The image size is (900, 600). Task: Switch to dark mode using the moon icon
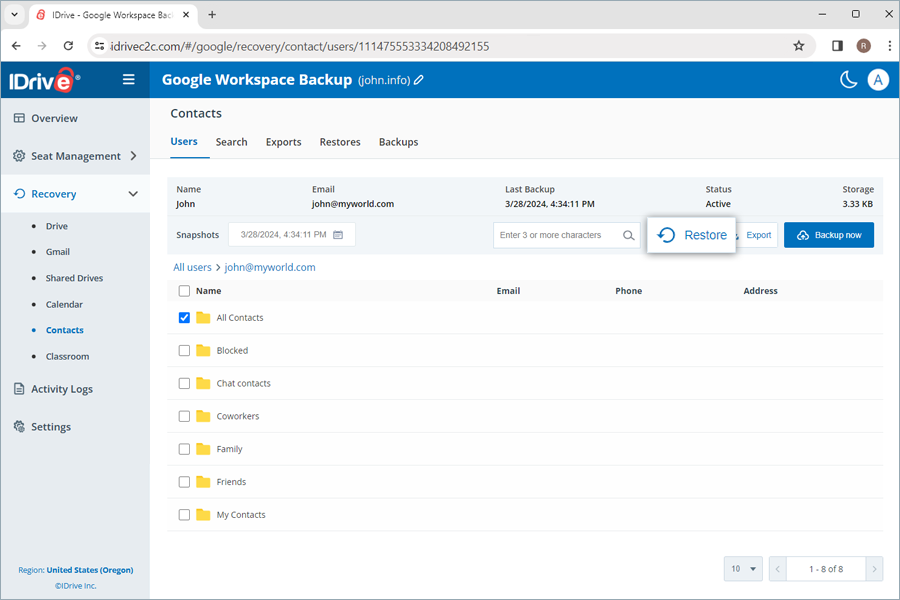(847, 79)
